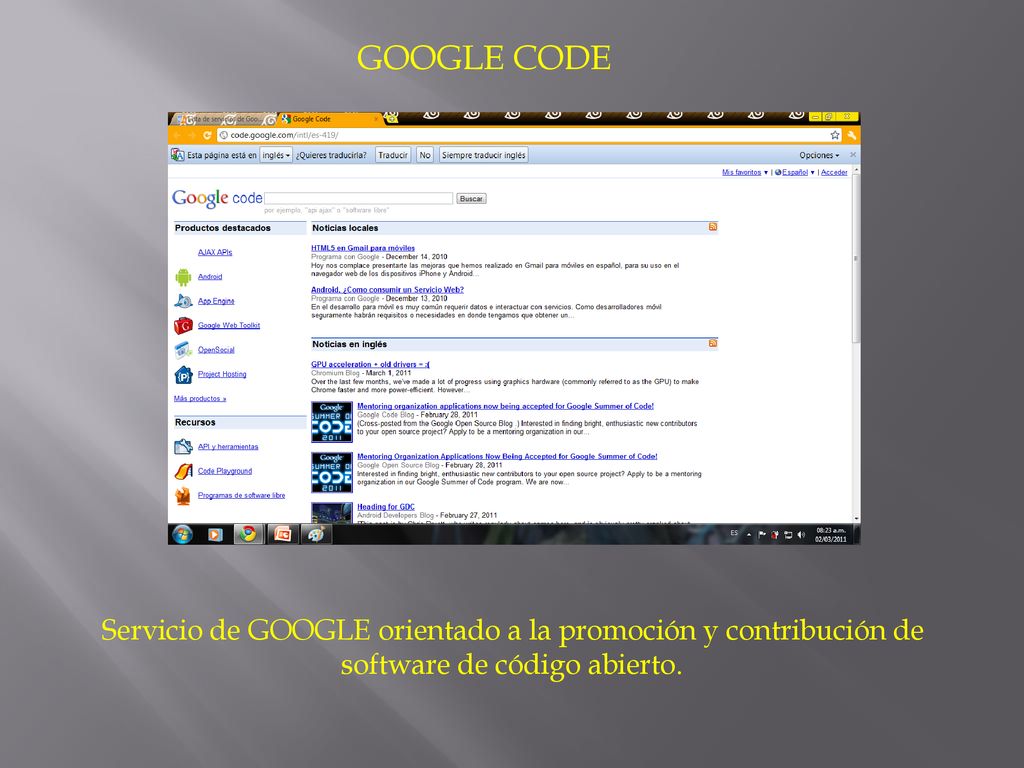Click the No button in translate bar
This screenshot has width=1024, height=768.
(425, 155)
